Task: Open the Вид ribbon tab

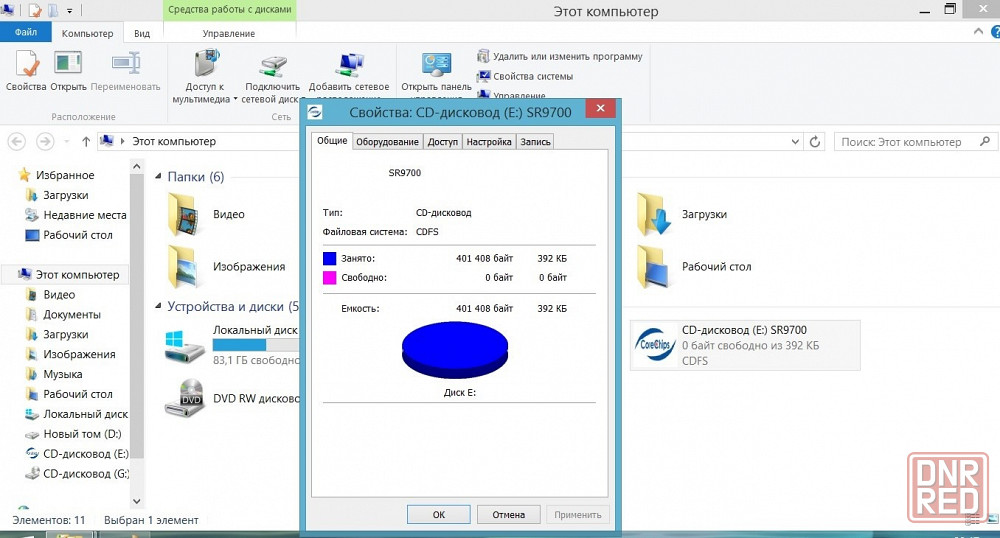Action: coord(142,33)
